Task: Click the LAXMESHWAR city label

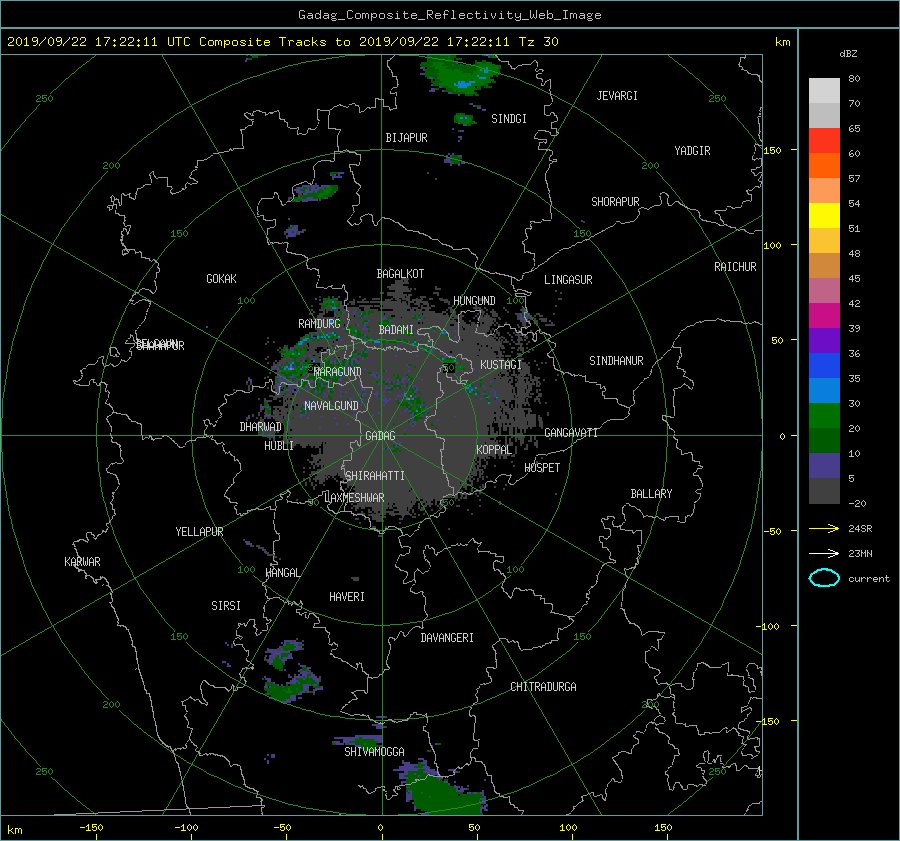Action: tap(354, 498)
